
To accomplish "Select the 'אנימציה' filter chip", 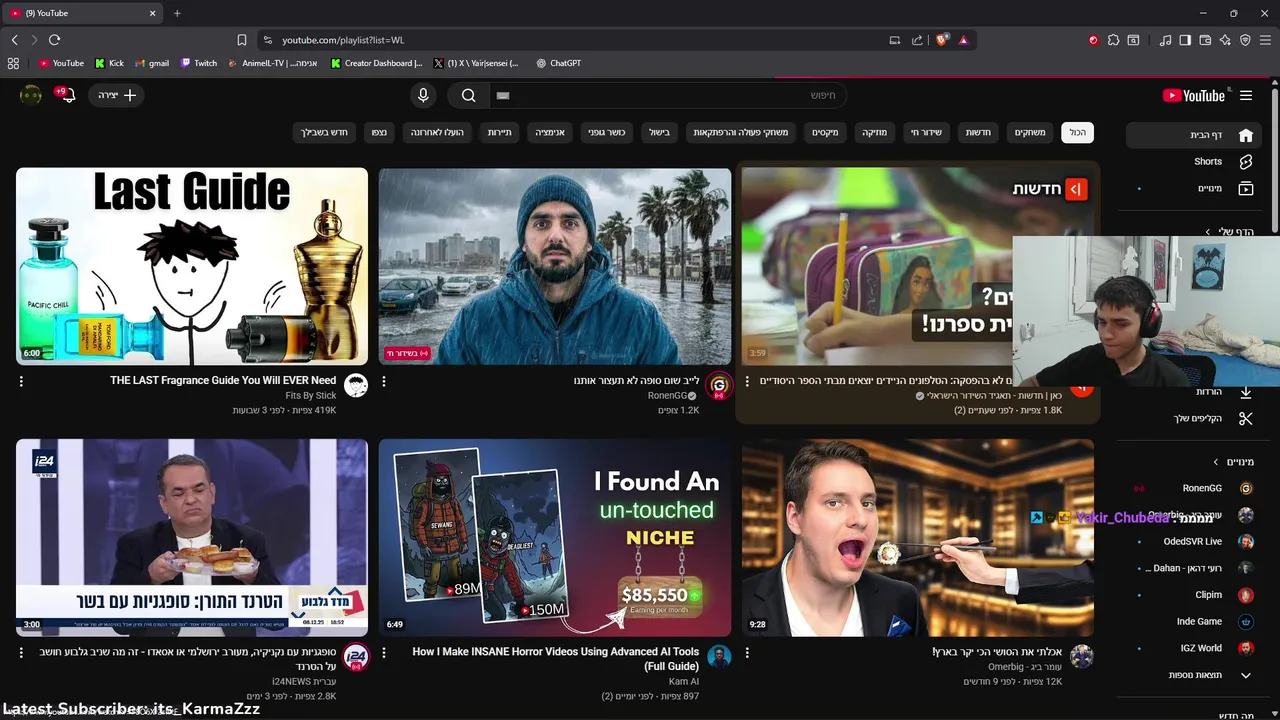I will (550, 132).
